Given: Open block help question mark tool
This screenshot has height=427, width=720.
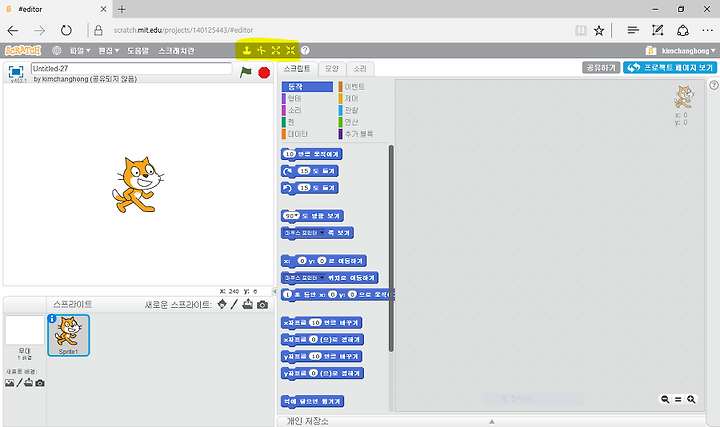Looking at the screenshot, I should coord(305,51).
